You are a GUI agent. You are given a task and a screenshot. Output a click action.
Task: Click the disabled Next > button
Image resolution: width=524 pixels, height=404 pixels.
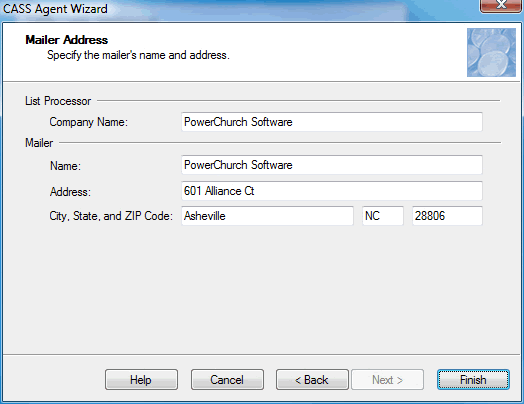(388, 380)
